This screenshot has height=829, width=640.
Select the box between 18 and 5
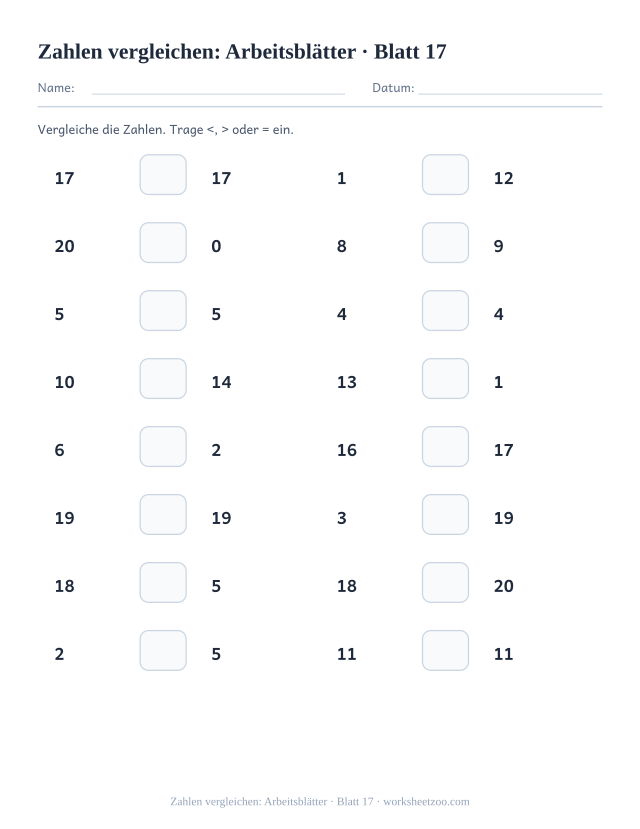pyautogui.click(x=163, y=583)
